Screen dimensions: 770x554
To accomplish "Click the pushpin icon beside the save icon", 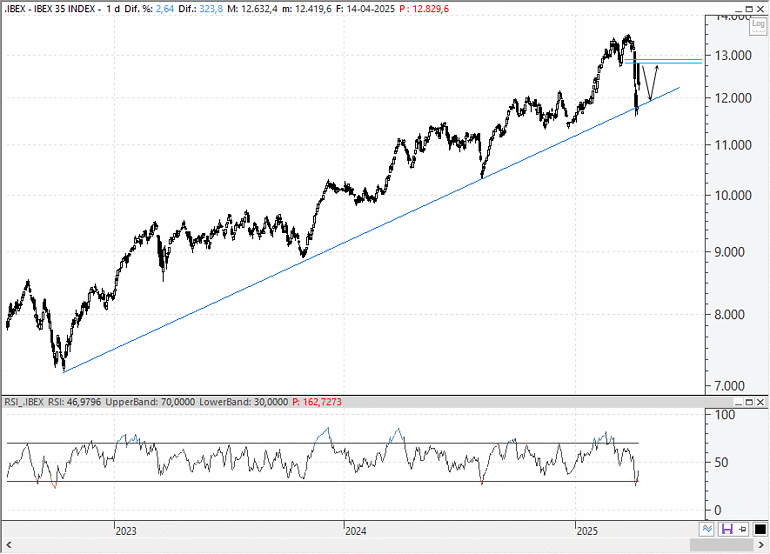I will click(742, 529).
